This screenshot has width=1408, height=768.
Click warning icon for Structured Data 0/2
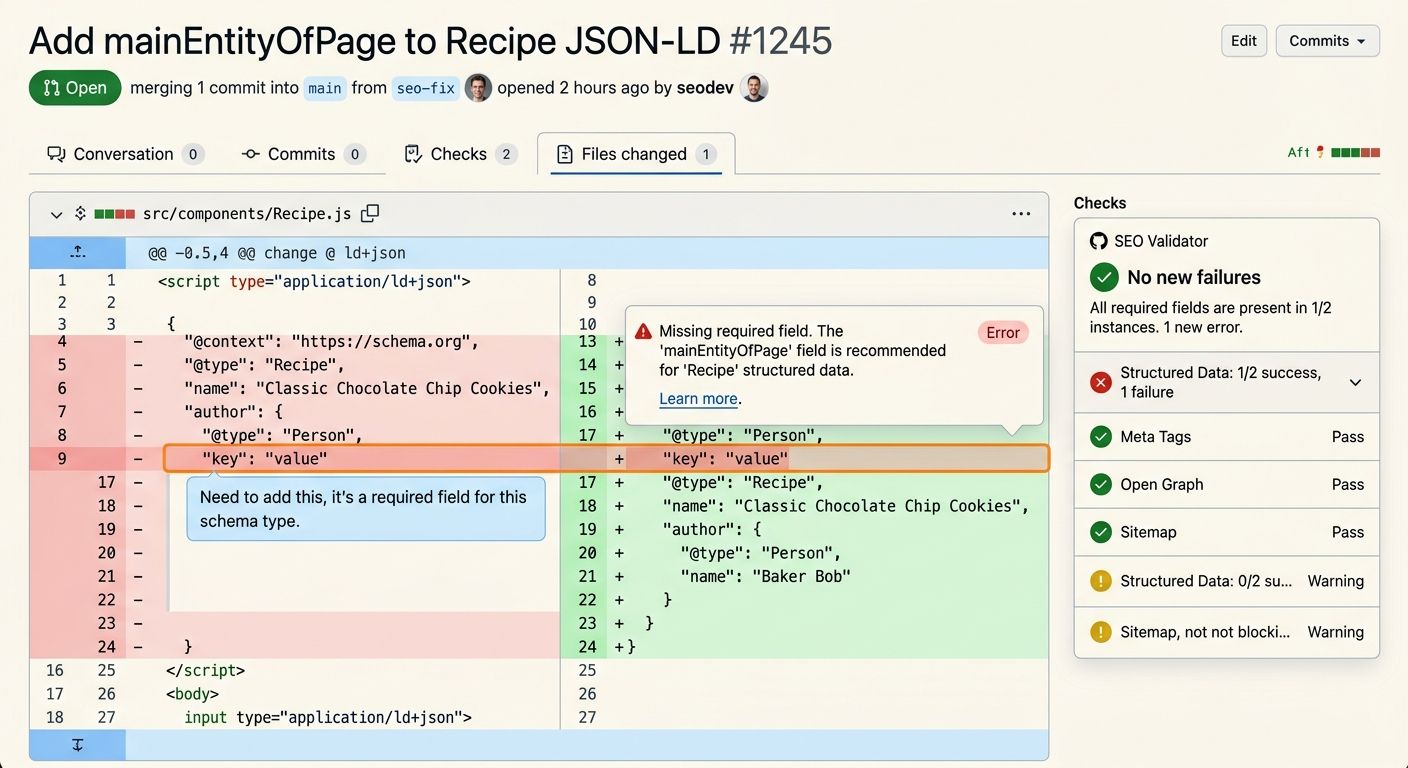1101,581
